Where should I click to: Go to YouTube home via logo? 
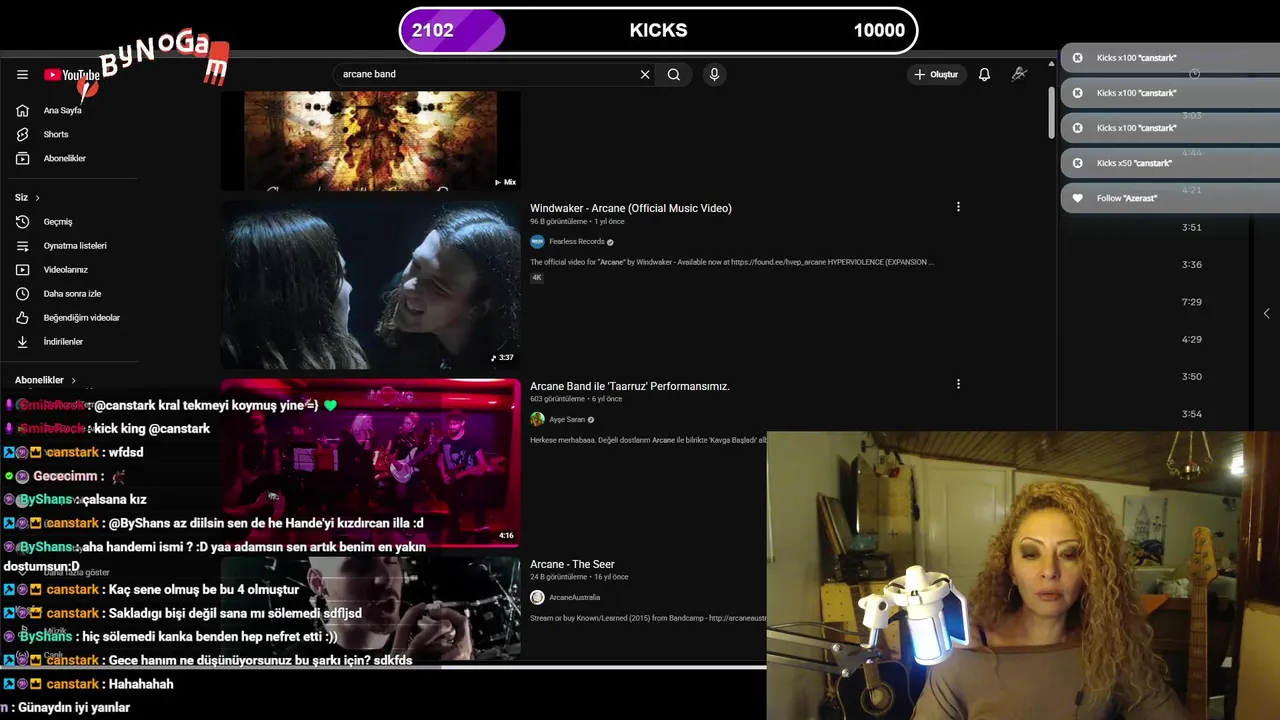coord(72,75)
